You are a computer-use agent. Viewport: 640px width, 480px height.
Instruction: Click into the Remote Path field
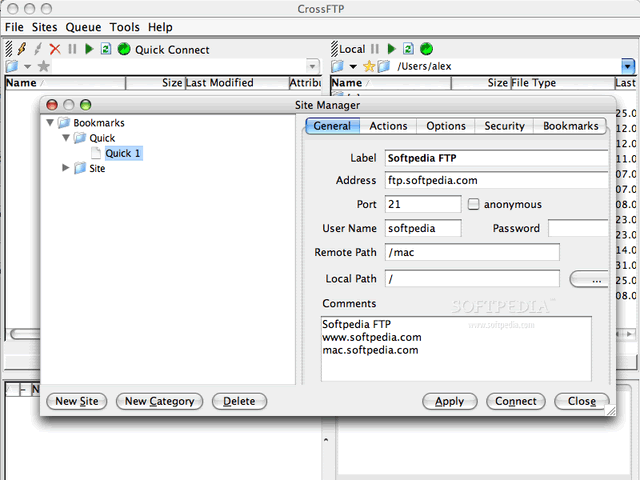pos(472,252)
